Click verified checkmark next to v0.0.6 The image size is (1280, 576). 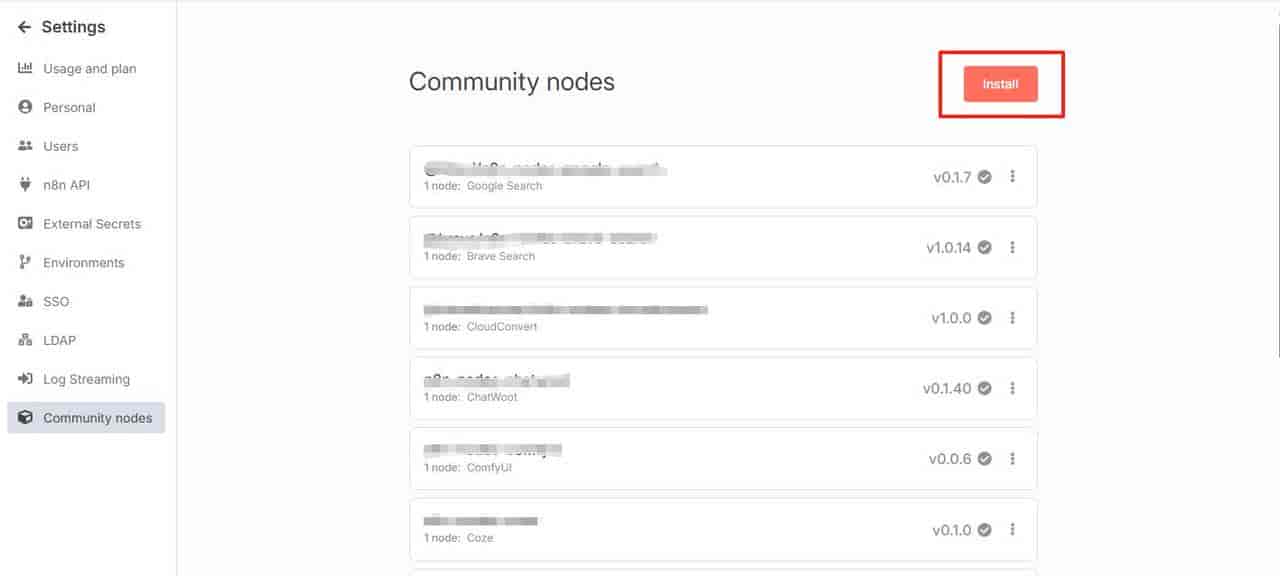[x=985, y=459]
